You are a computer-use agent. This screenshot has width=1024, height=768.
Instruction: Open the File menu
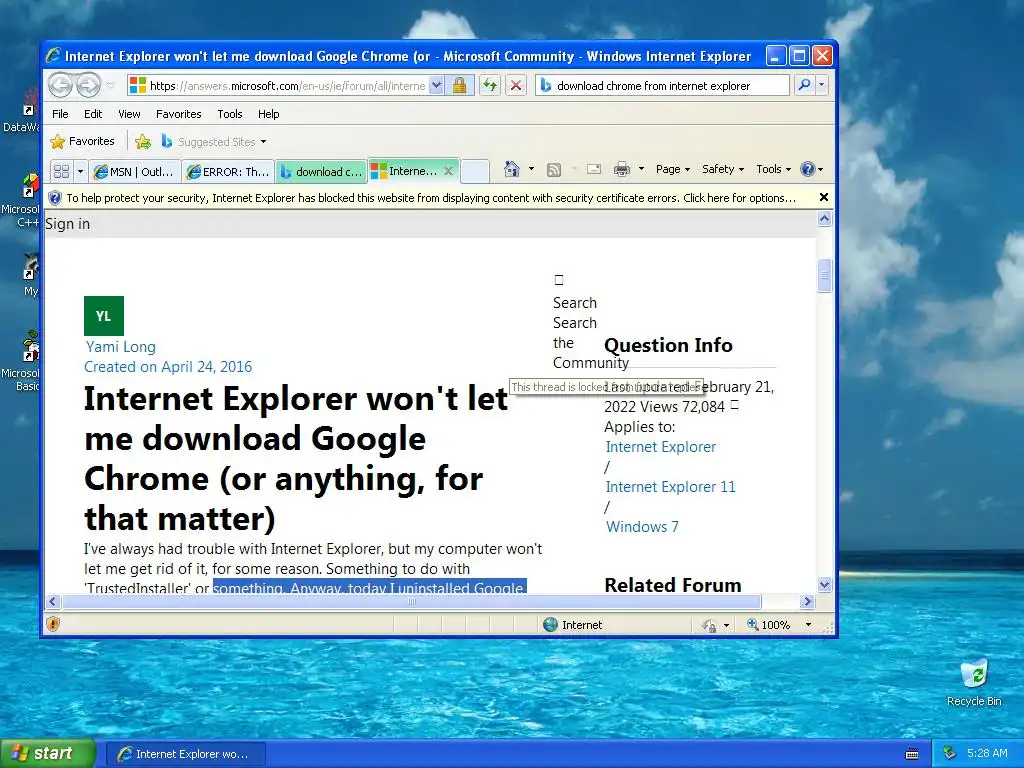[x=60, y=114]
